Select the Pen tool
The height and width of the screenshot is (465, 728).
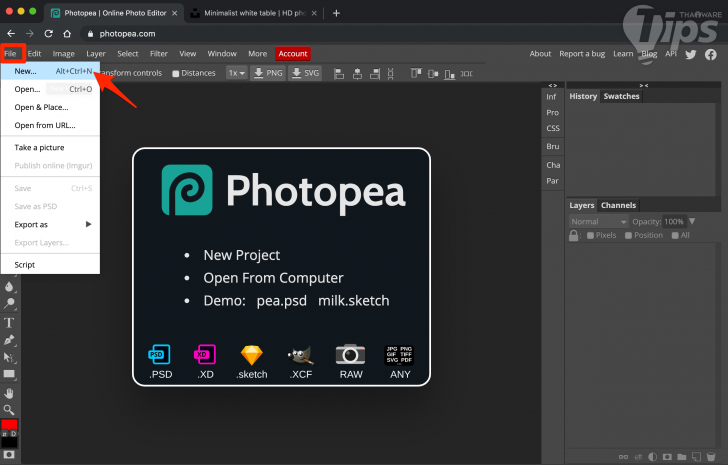point(10,339)
